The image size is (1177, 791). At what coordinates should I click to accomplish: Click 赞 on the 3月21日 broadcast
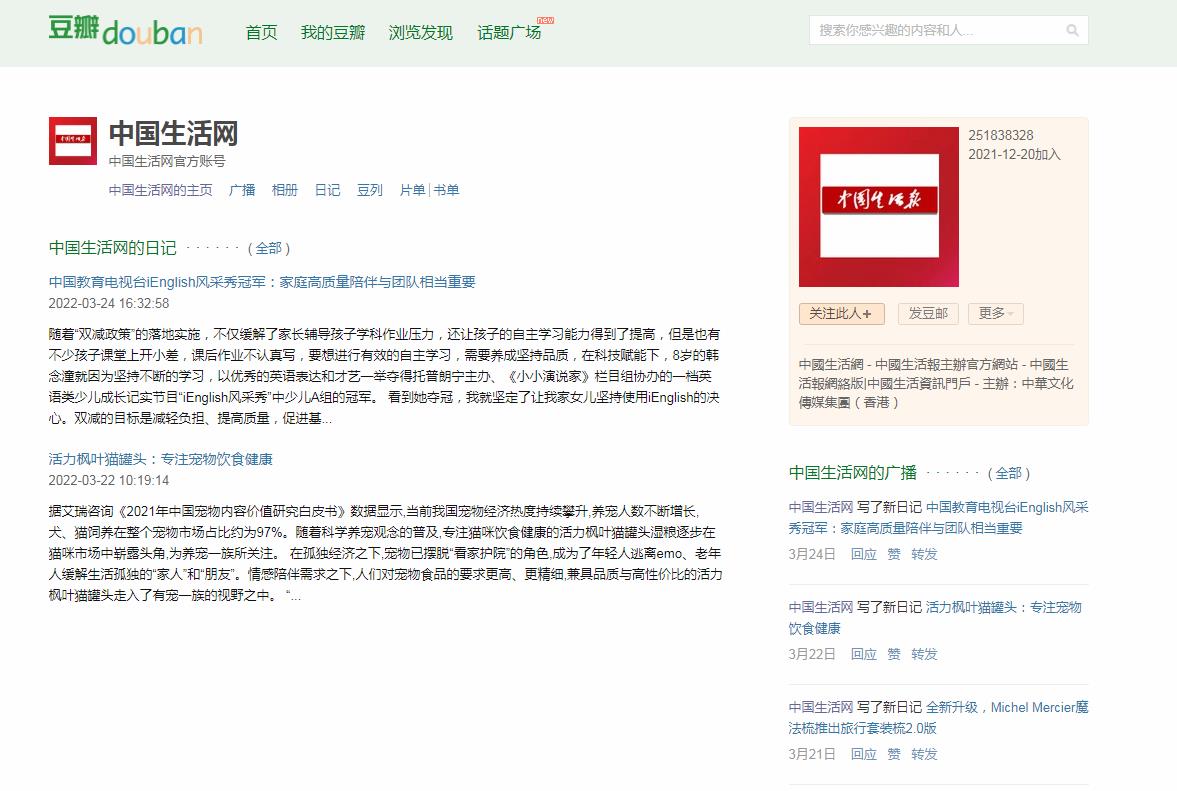click(894, 754)
